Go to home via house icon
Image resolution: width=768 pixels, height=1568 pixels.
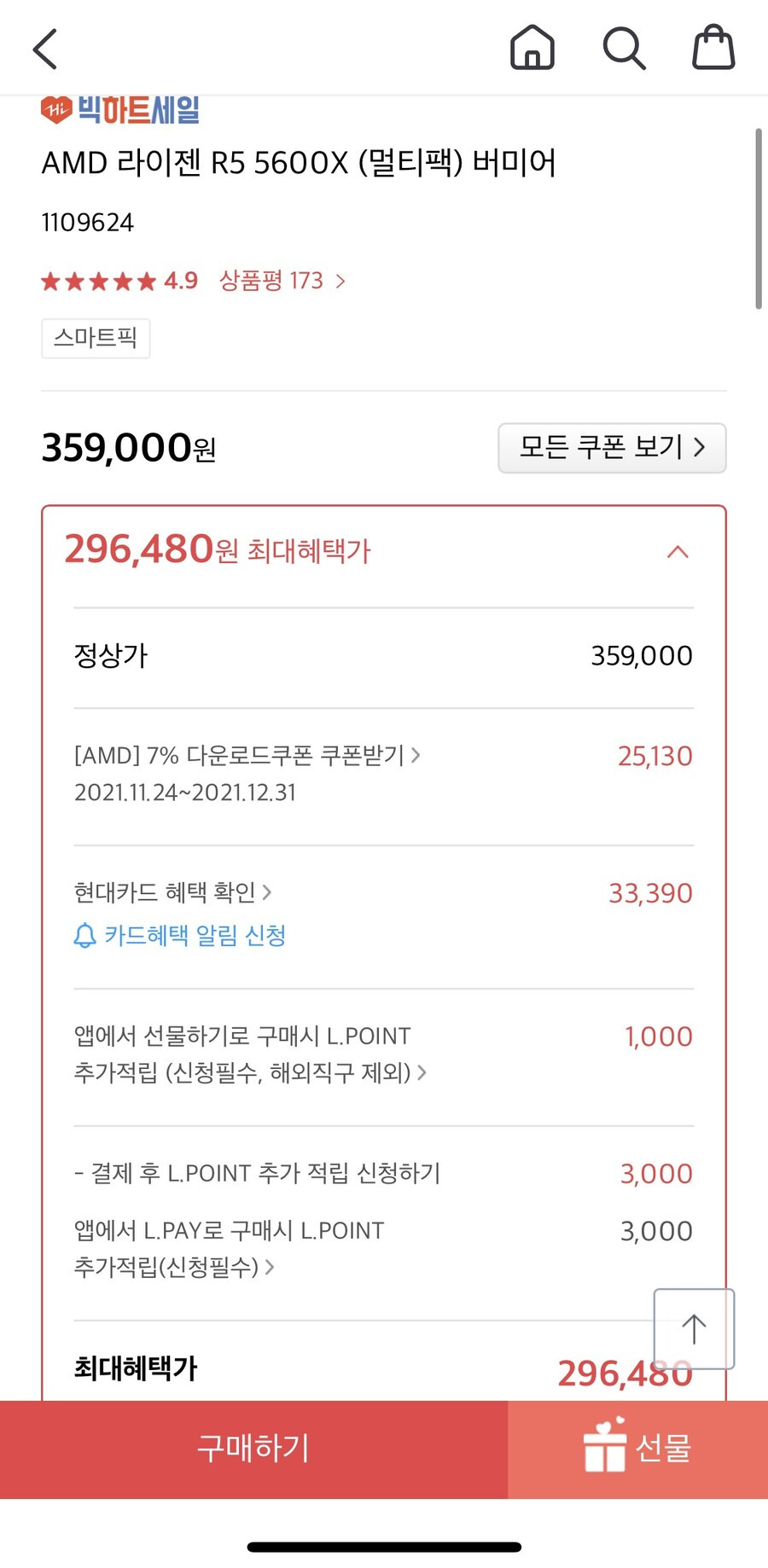(x=532, y=47)
